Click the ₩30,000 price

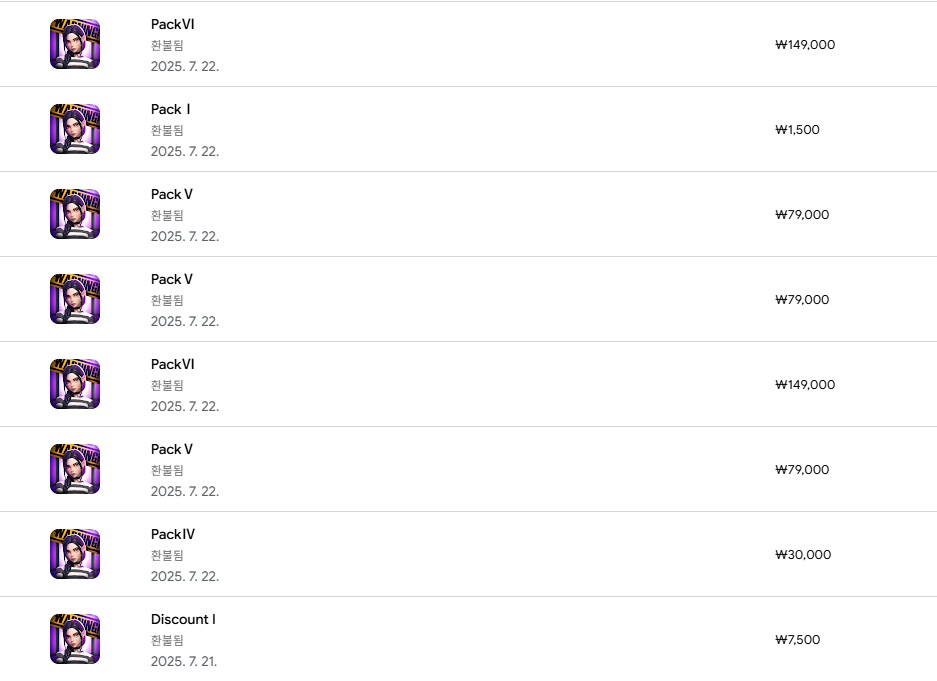point(803,555)
